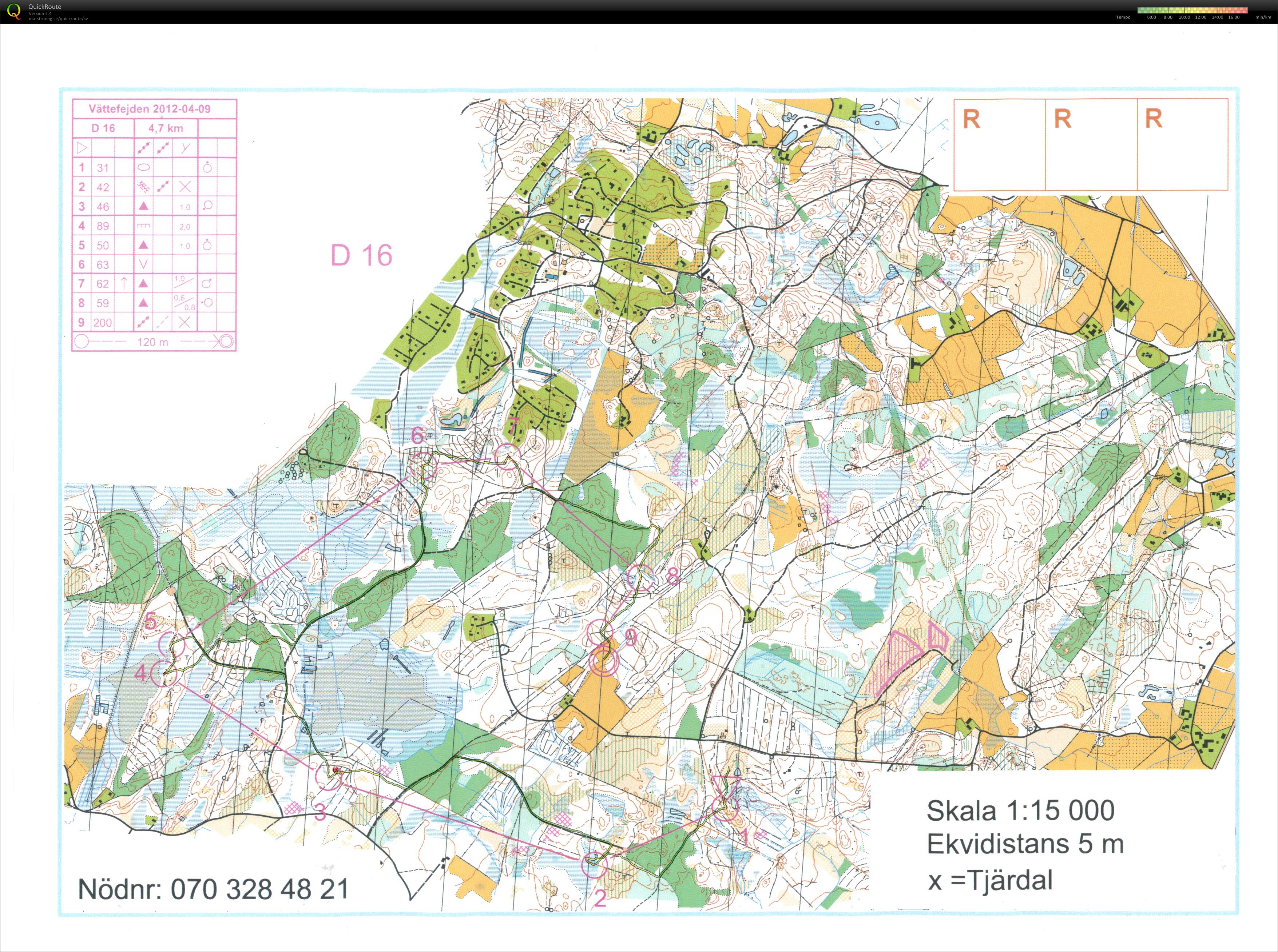Click the 10:00 tempo tick label

(1184, 17)
